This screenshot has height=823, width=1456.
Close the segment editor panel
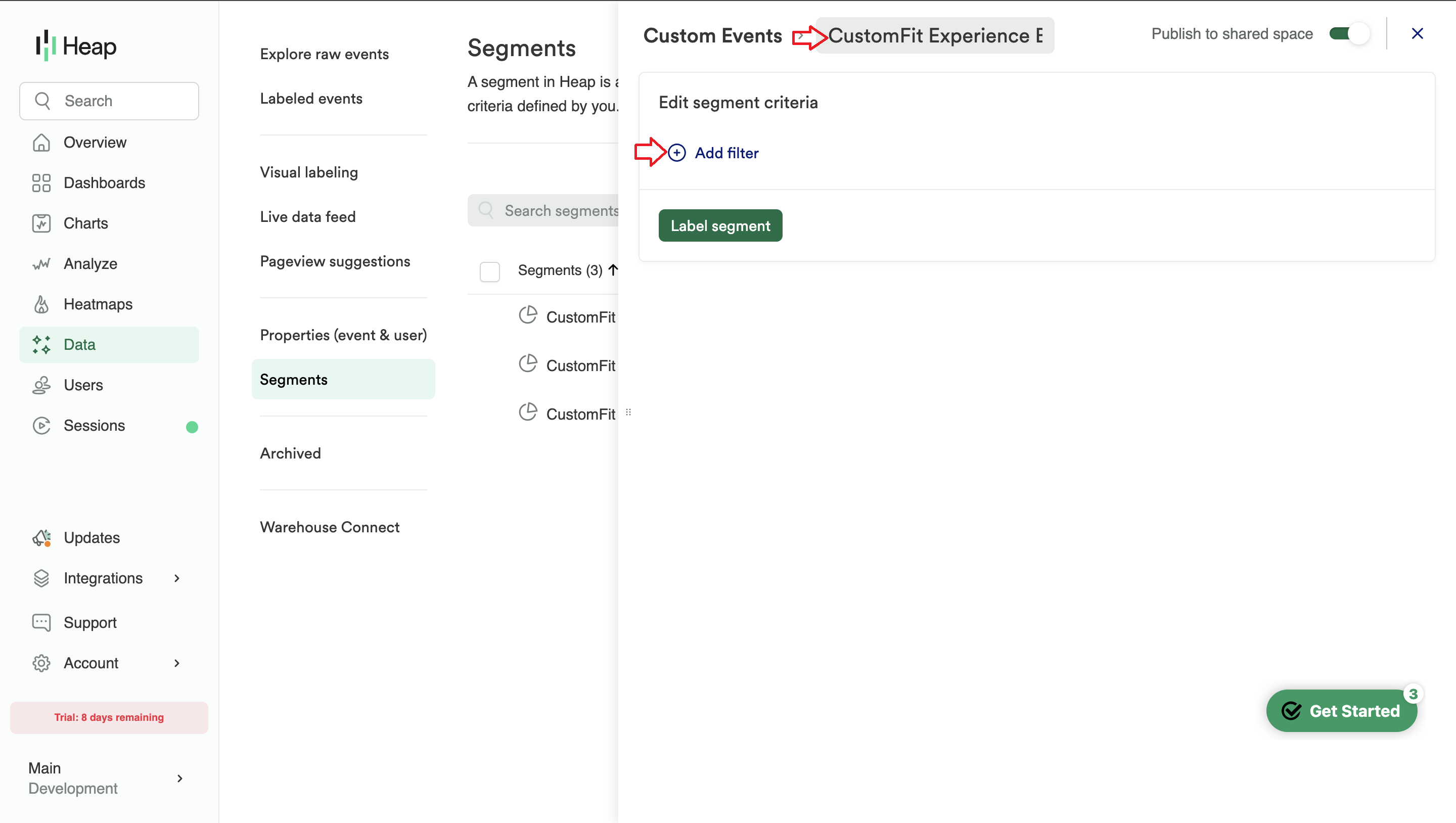[1417, 34]
